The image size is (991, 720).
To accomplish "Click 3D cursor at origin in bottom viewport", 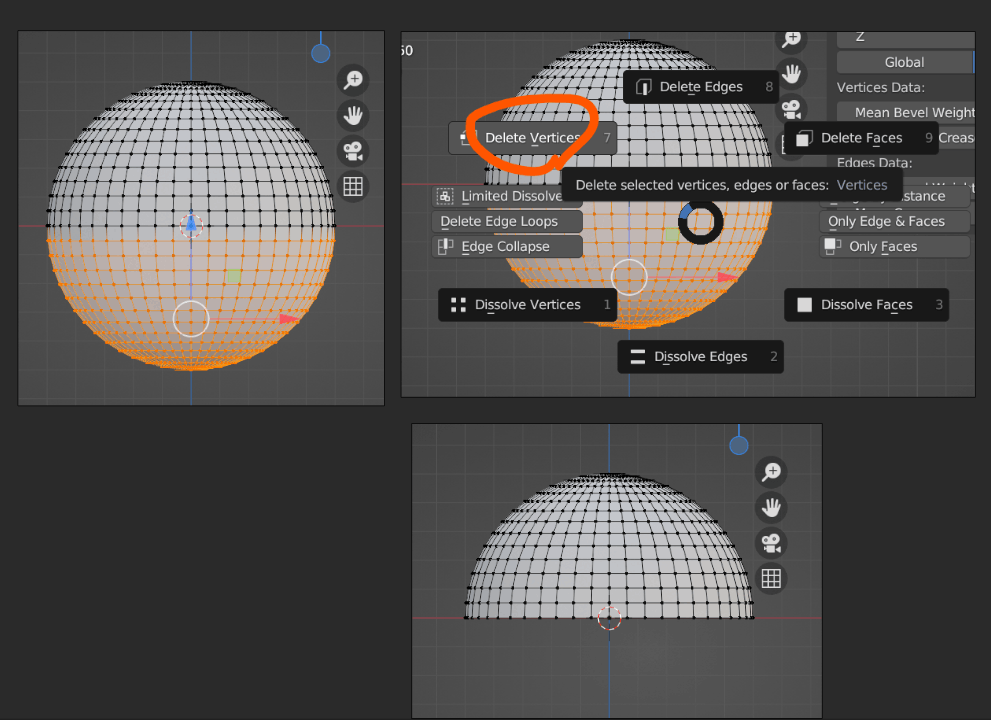I will click(609, 618).
